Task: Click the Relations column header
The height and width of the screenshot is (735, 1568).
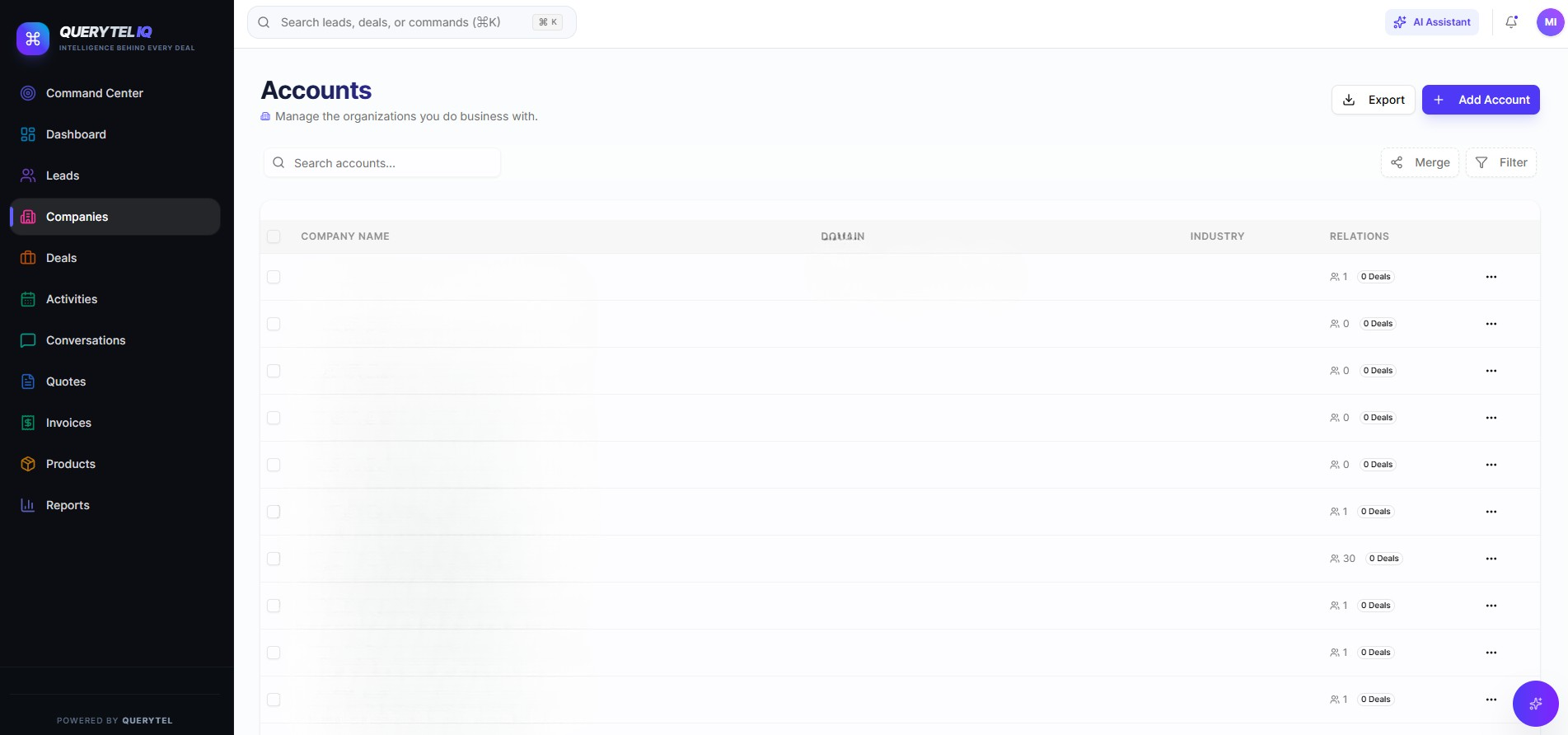Action: click(x=1360, y=236)
